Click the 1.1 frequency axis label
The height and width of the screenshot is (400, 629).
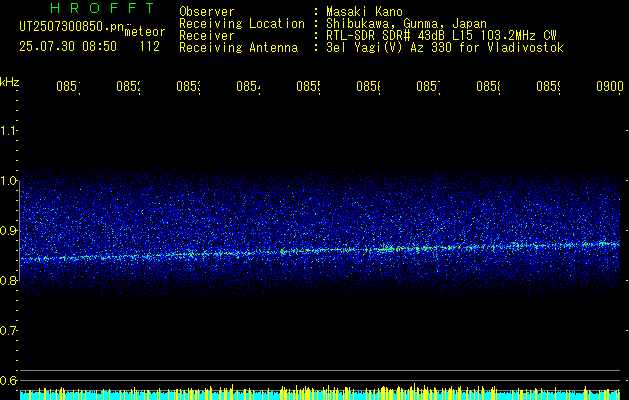[x=8, y=130]
